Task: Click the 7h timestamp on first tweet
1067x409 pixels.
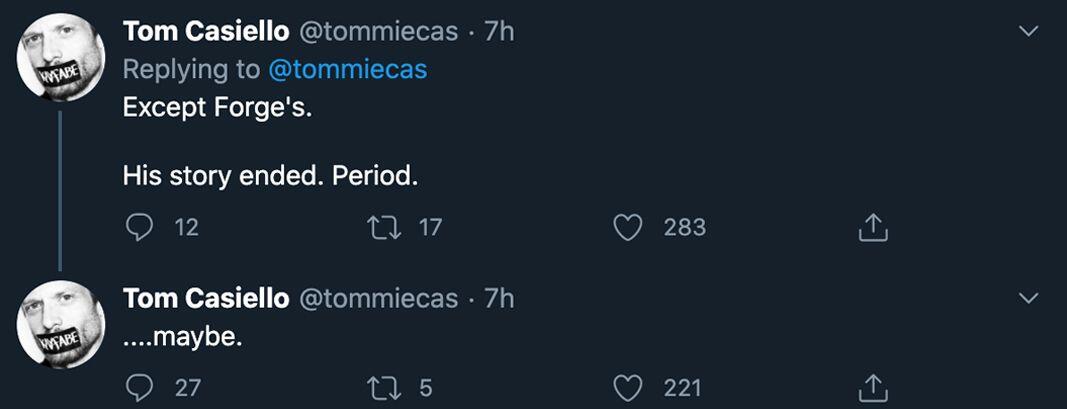Action: tap(499, 32)
